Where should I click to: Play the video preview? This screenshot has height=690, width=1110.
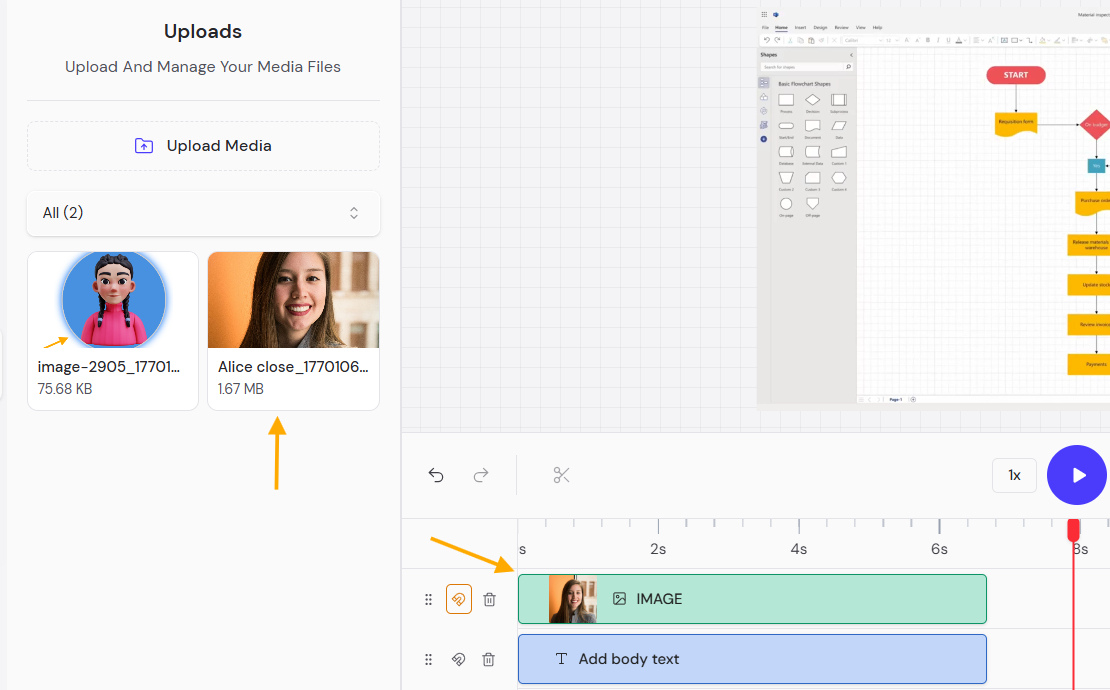click(1078, 475)
